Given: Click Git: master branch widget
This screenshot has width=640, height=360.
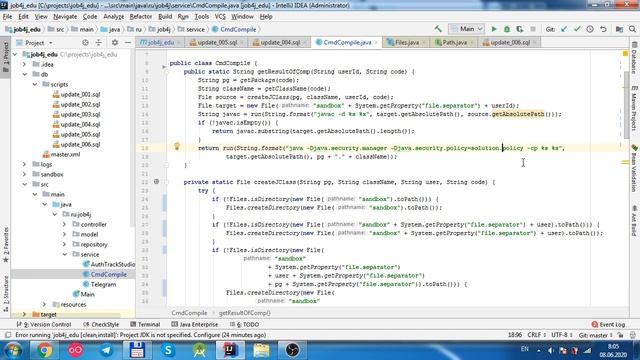Looking at the screenshot, I should pyautogui.click(x=596, y=335).
